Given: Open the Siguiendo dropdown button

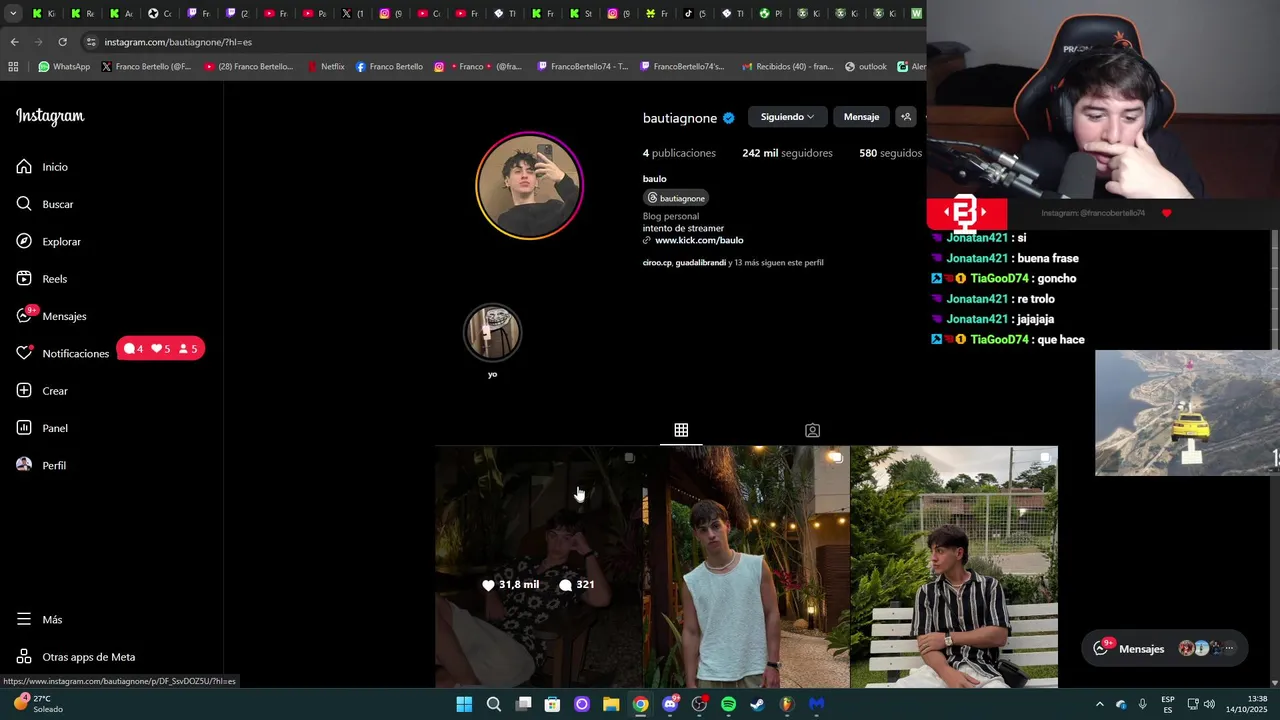Looking at the screenshot, I should tap(787, 117).
